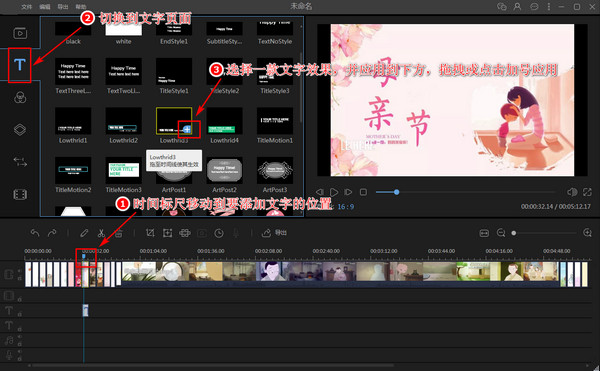Image resolution: width=600 pixels, height=371 pixels.
Task: Open the filters tab in sidebar
Action: point(20,98)
